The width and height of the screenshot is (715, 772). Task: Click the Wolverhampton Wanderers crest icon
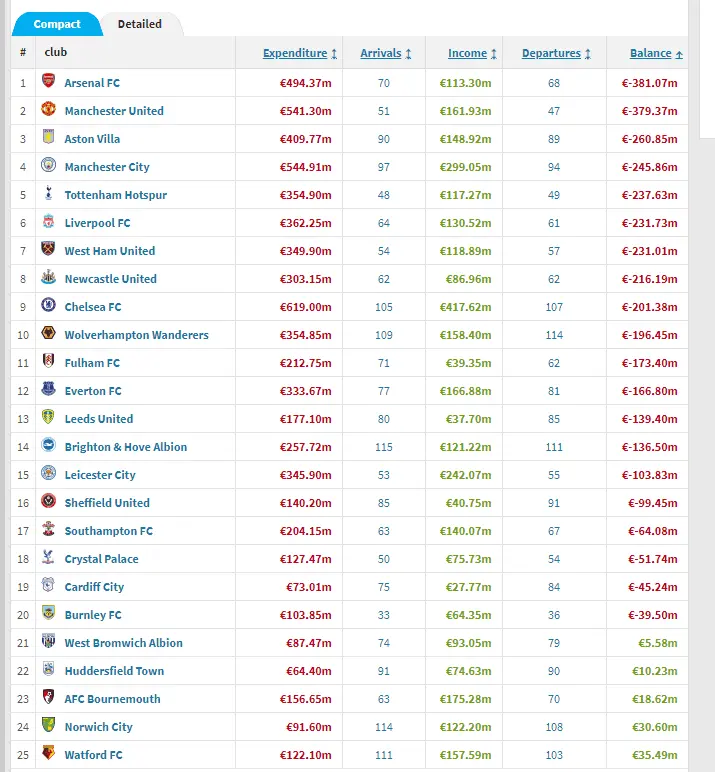point(48,334)
